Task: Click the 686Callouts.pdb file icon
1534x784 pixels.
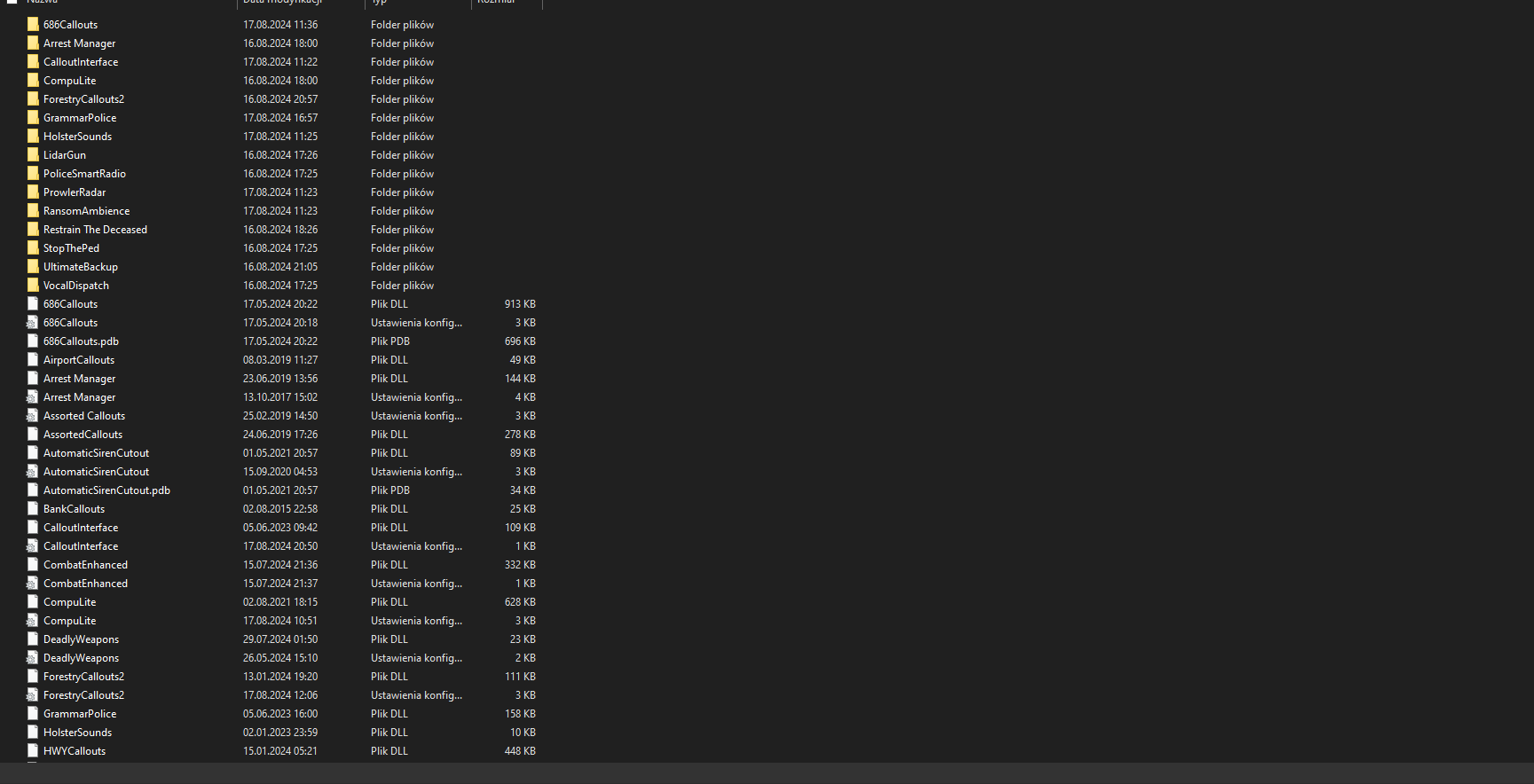Action: click(33, 341)
